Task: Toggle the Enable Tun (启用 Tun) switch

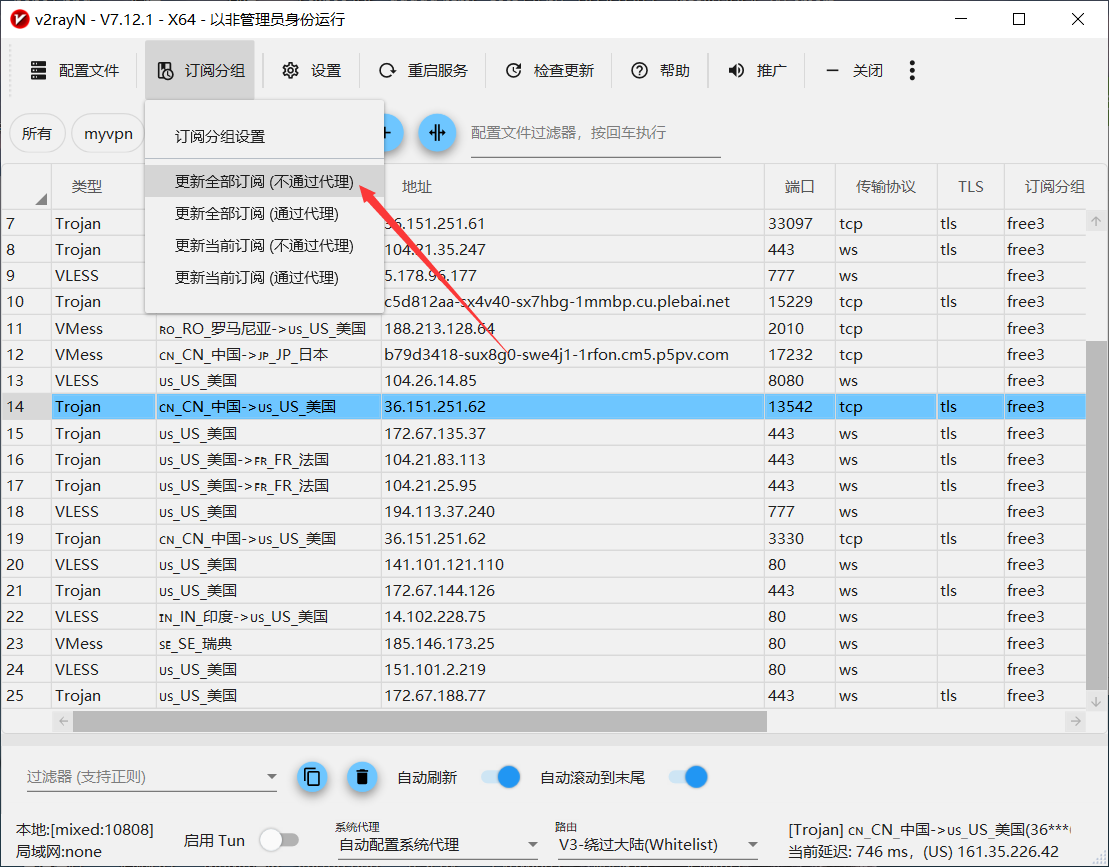Action: (278, 840)
